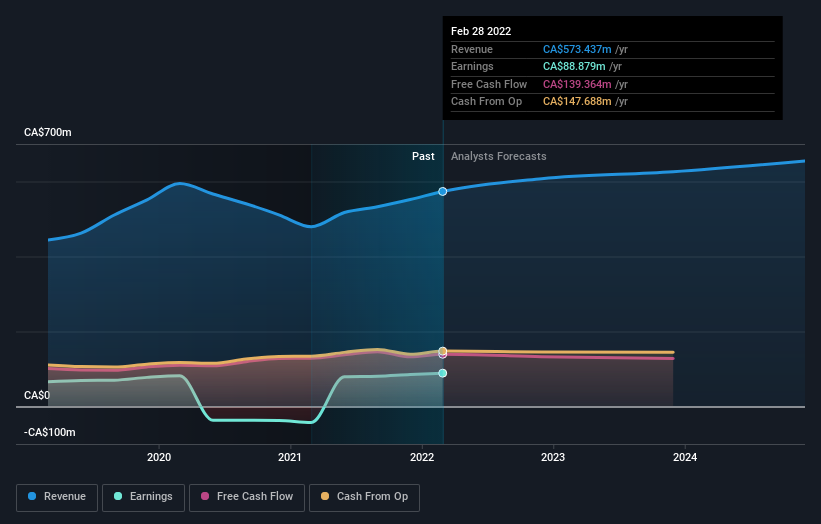Click the Revenue row label in tooltip

click(x=472, y=49)
